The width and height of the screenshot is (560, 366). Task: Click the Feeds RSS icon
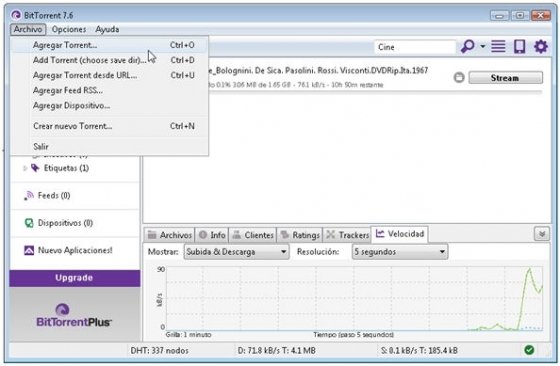[x=29, y=196]
